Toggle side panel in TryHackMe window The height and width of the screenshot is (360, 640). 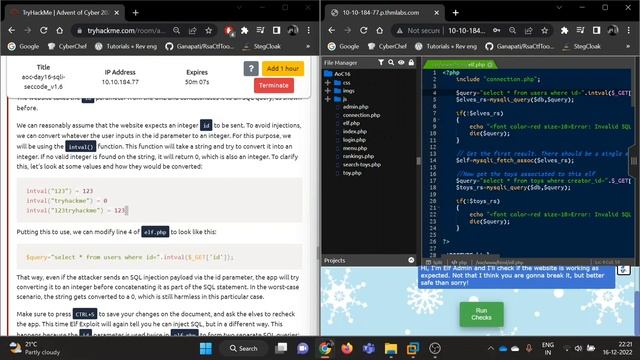(x=276, y=31)
